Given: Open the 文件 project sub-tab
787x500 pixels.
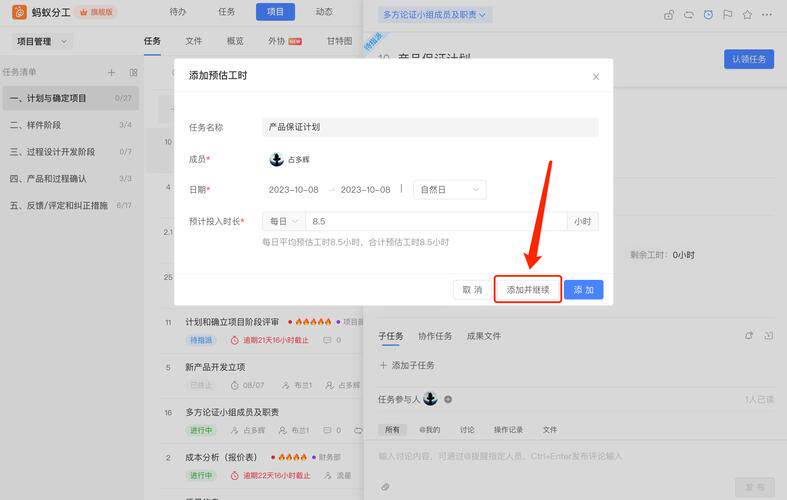Looking at the screenshot, I should tap(193, 41).
